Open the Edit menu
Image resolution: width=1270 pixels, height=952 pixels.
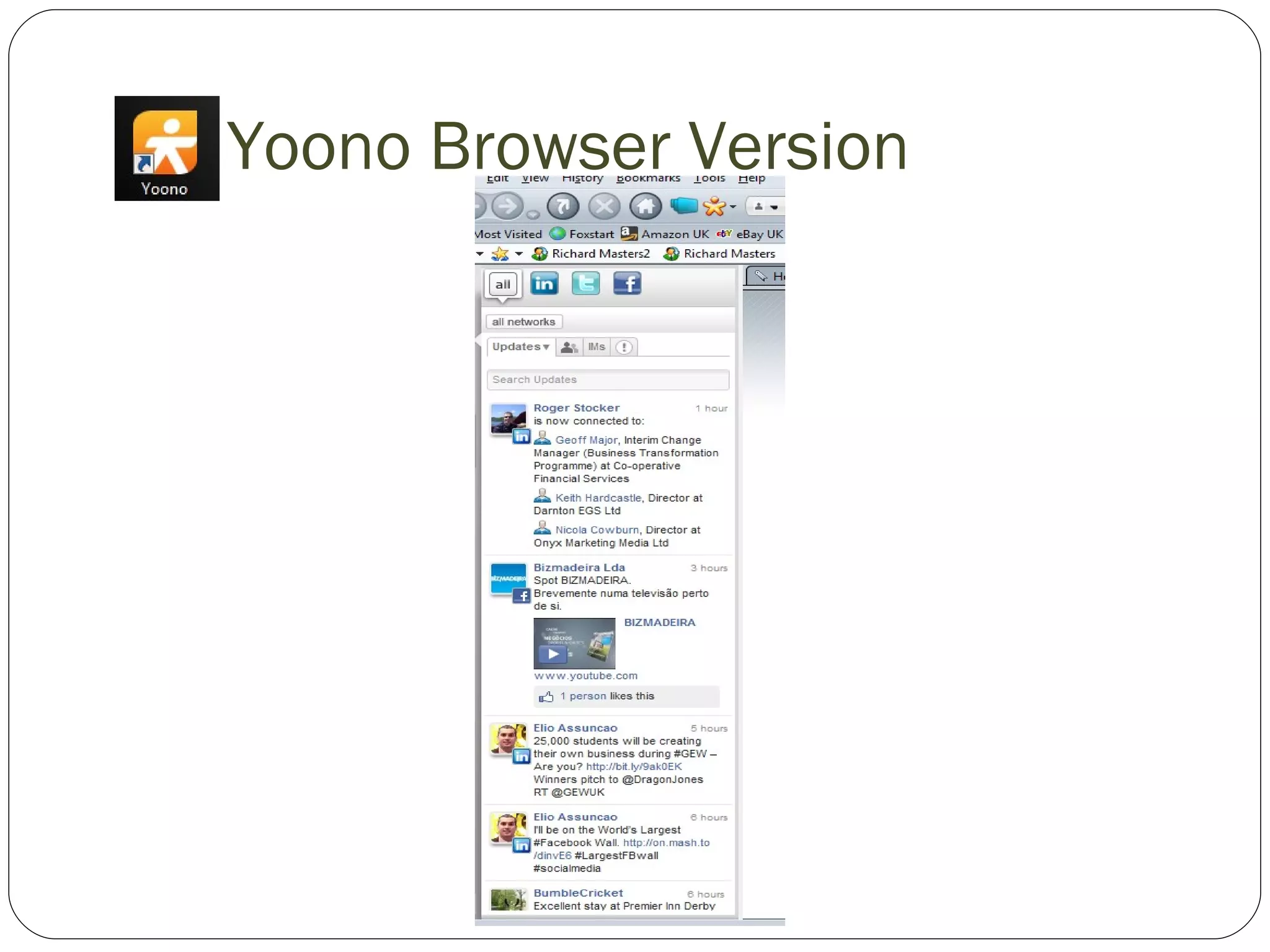click(x=497, y=178)
